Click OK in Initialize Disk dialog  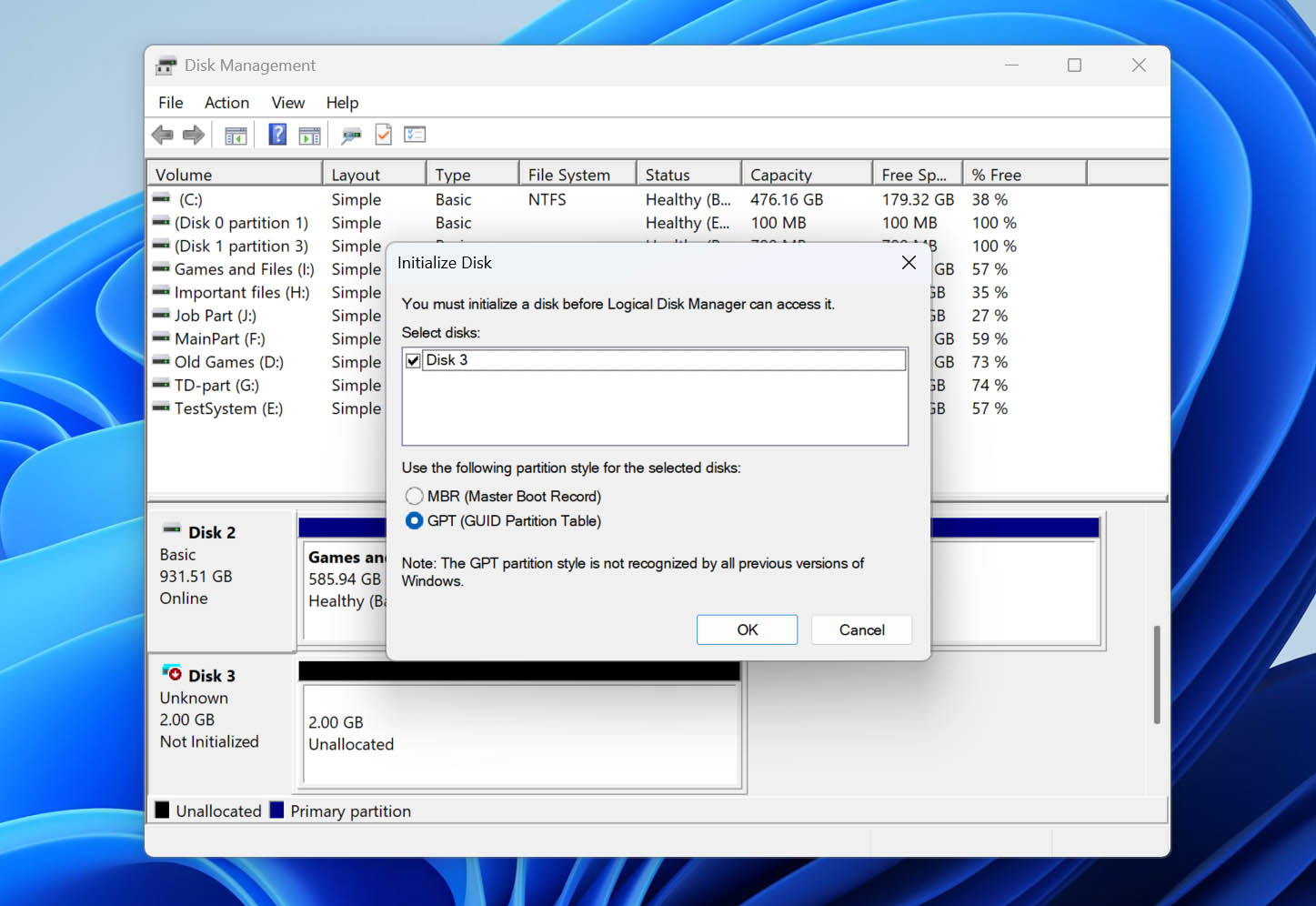coord(747,629)
